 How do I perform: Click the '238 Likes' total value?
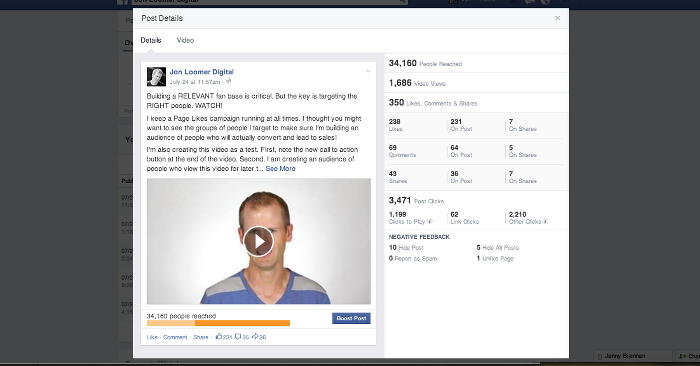coord(396,125)
